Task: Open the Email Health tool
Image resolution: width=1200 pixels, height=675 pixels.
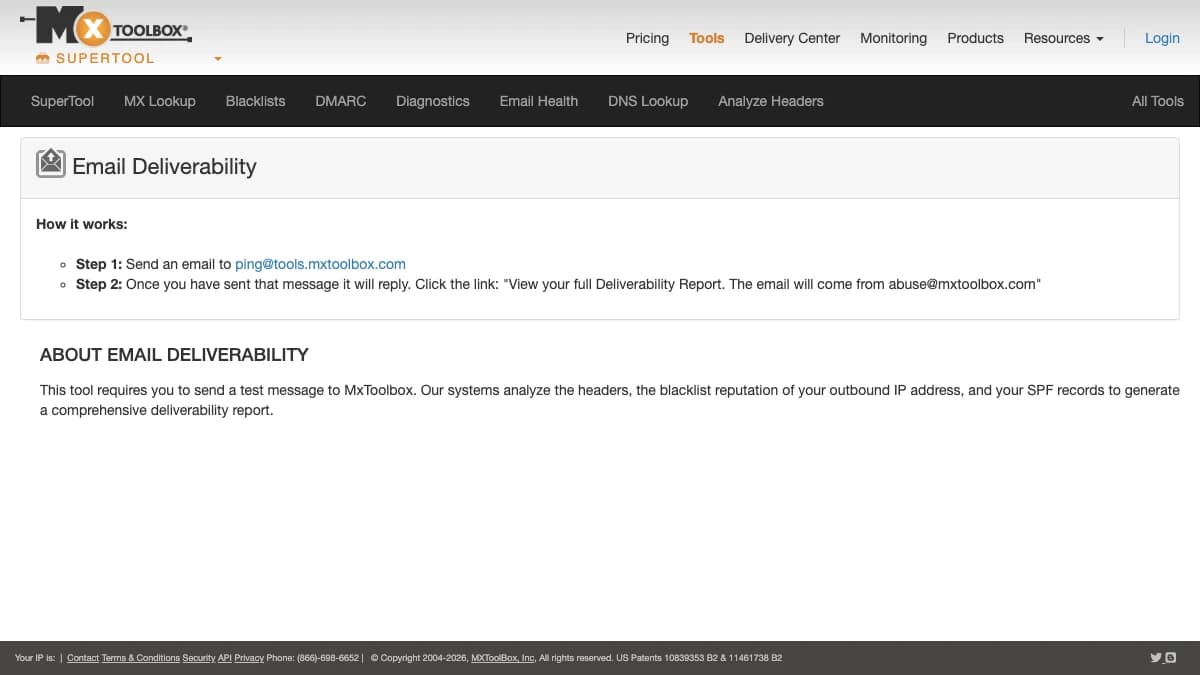Action: point(539,101)
